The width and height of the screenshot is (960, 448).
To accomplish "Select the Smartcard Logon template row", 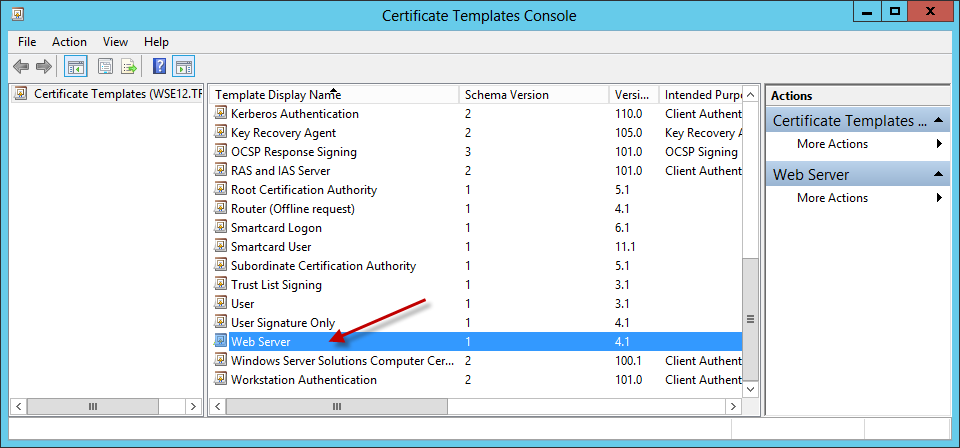I will click(x=276, y=228).
